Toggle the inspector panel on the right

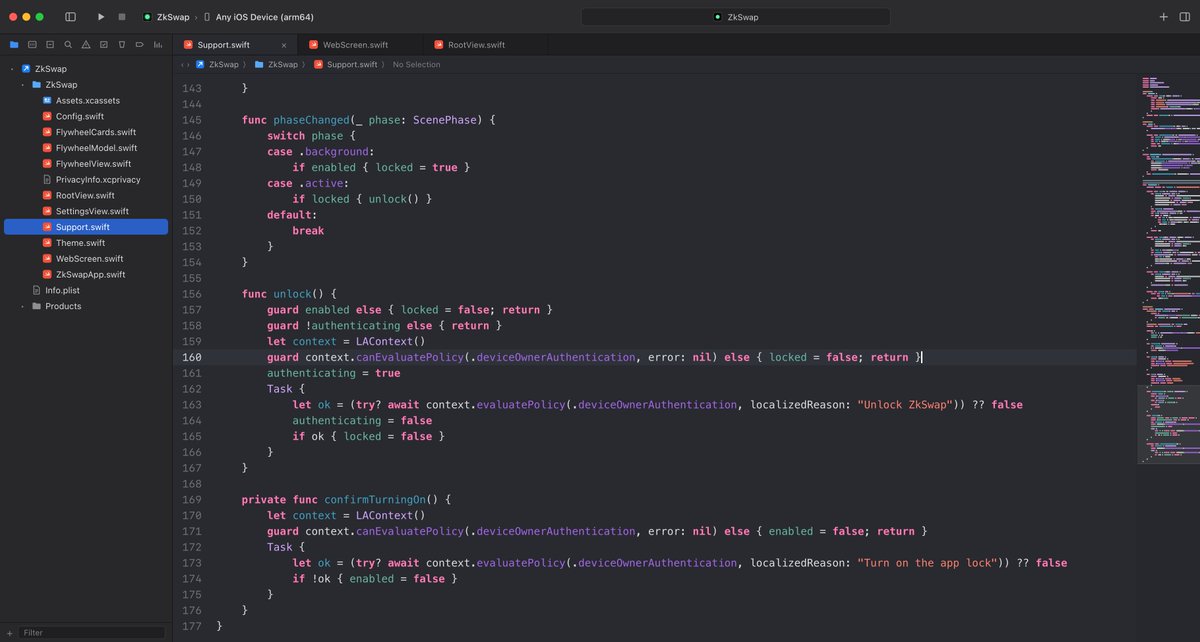(1184, 17)
